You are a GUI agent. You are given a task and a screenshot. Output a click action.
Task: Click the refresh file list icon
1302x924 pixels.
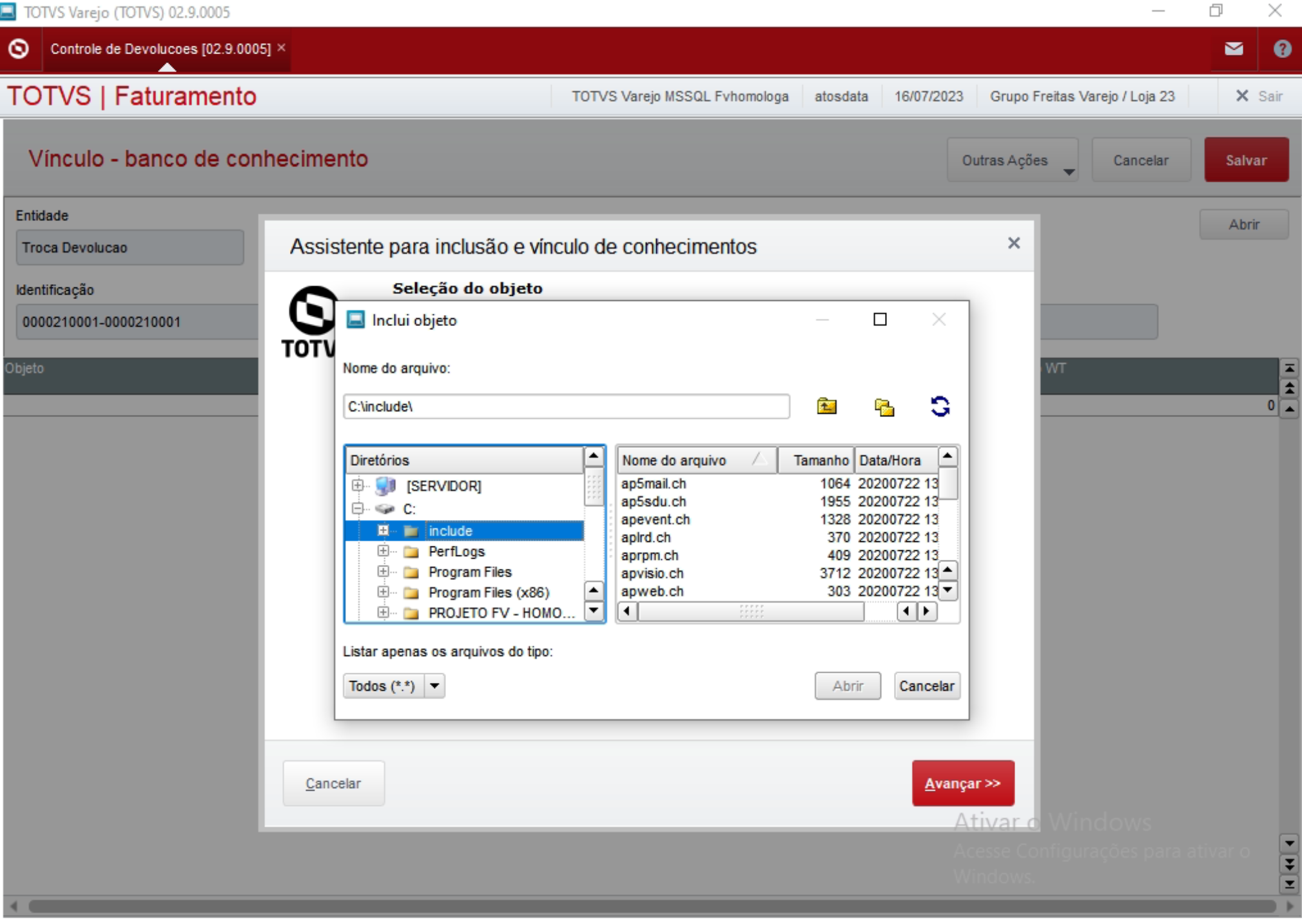[940, 407]
